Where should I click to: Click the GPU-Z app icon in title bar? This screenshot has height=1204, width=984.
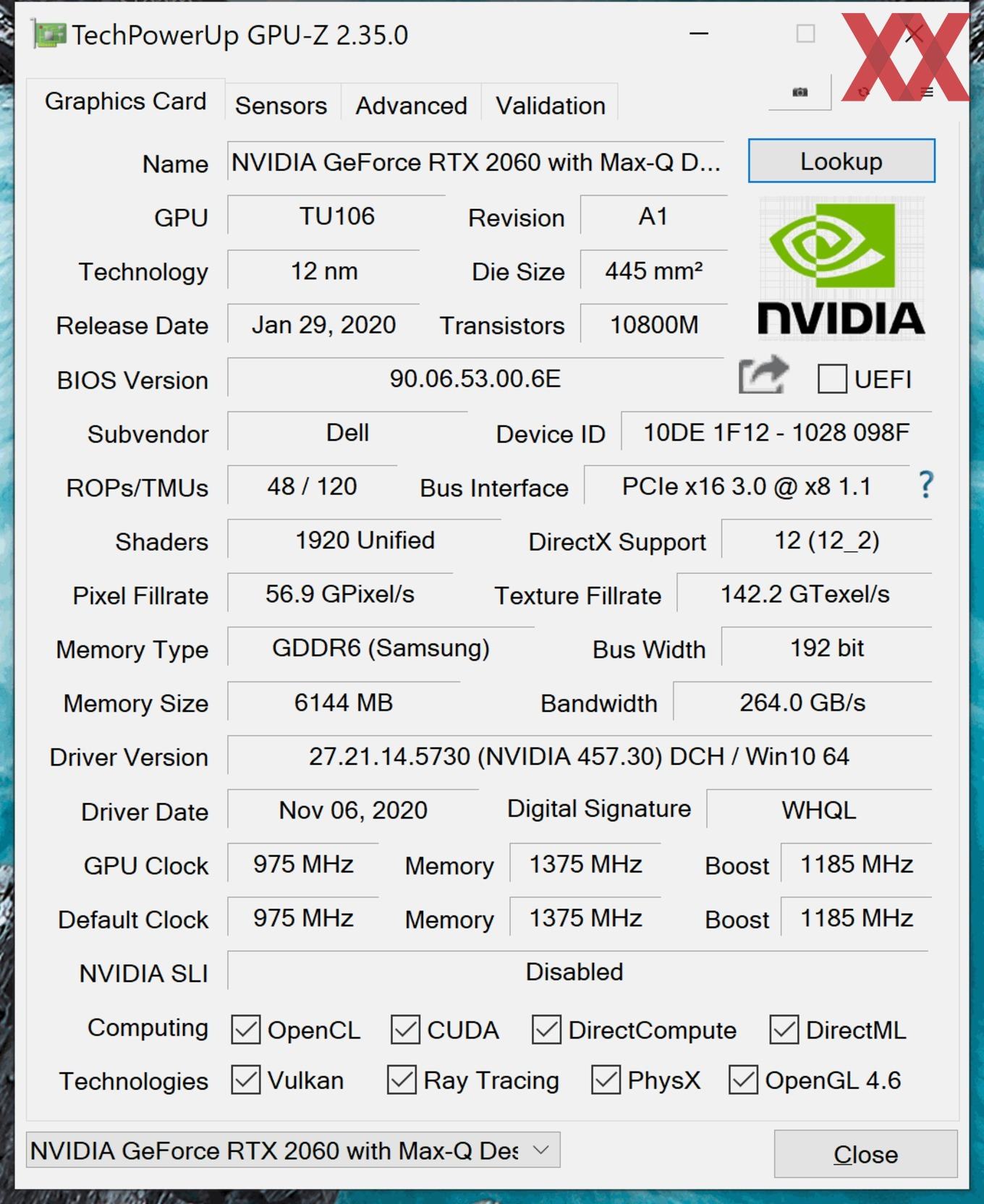(x=49, y=35)
